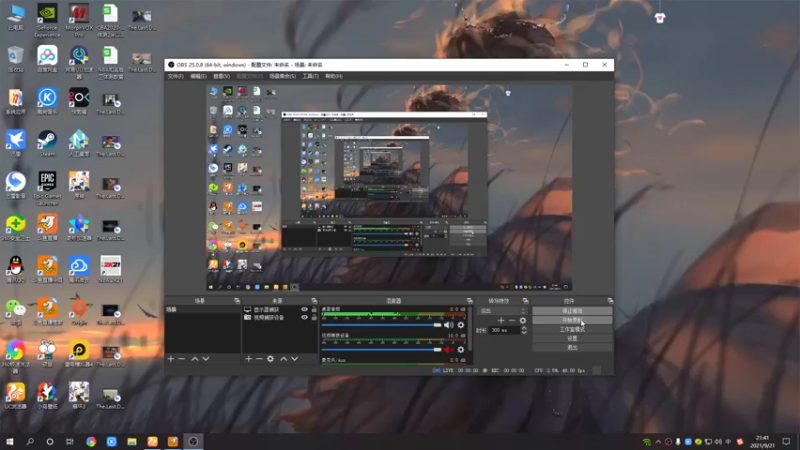Select the NBA 2K21 desktop shortcut

click(x=111, y=269)
